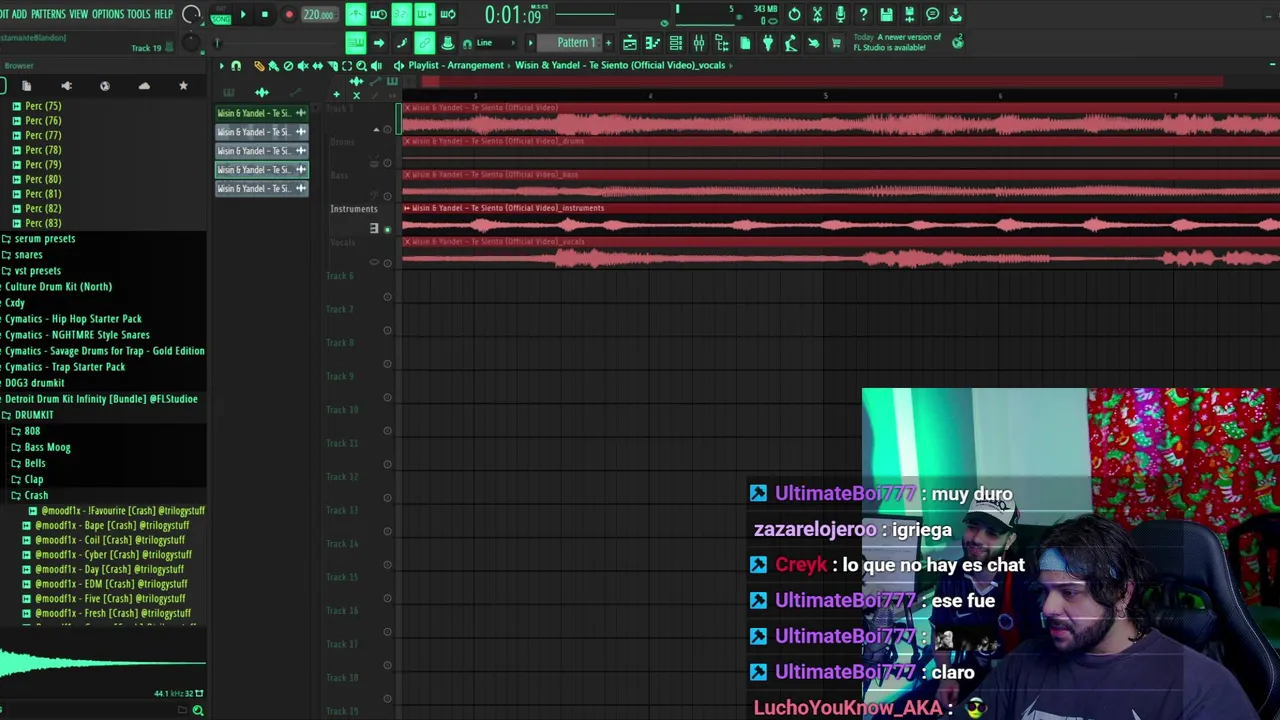The image size is (1280, 720).
Task: Mute the Drums track
Action: [x=387, y=163]
